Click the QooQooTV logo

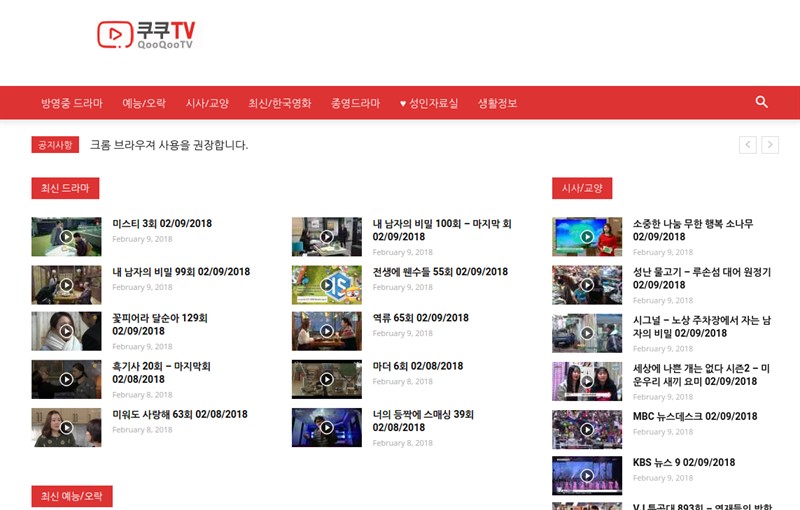[146, 35]
